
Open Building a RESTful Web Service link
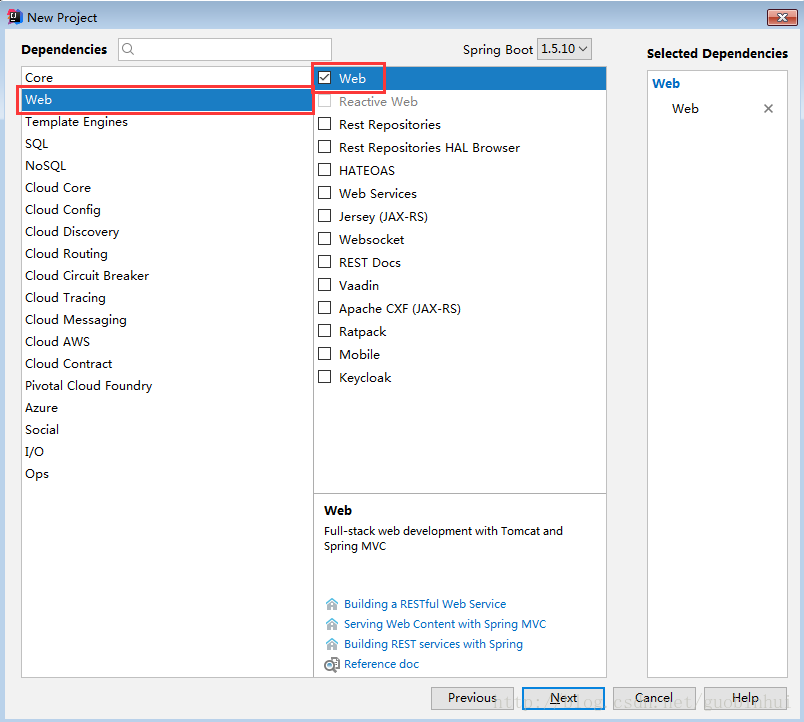425,604
